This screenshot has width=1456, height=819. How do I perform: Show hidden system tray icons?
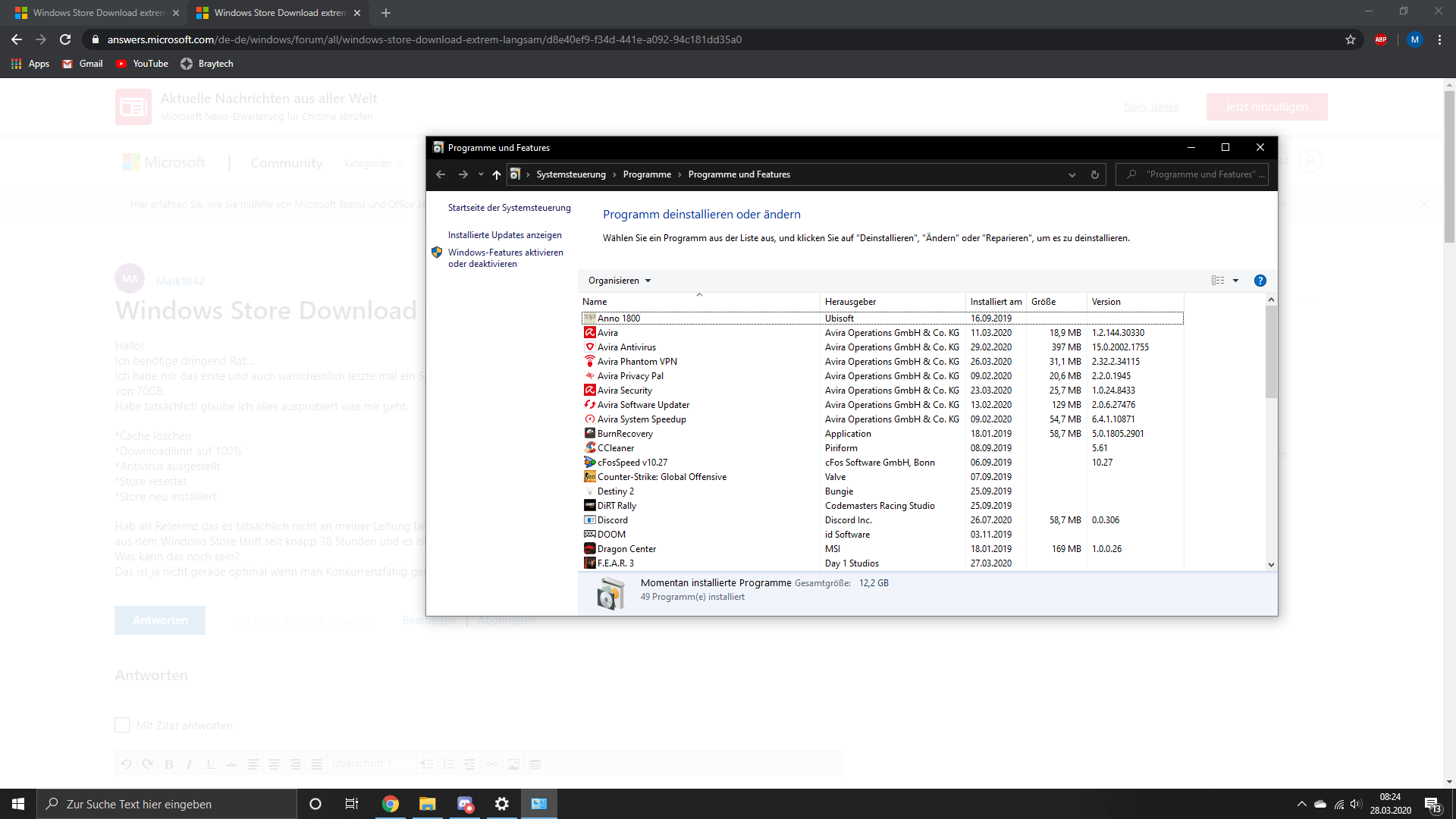[1301, 804]
